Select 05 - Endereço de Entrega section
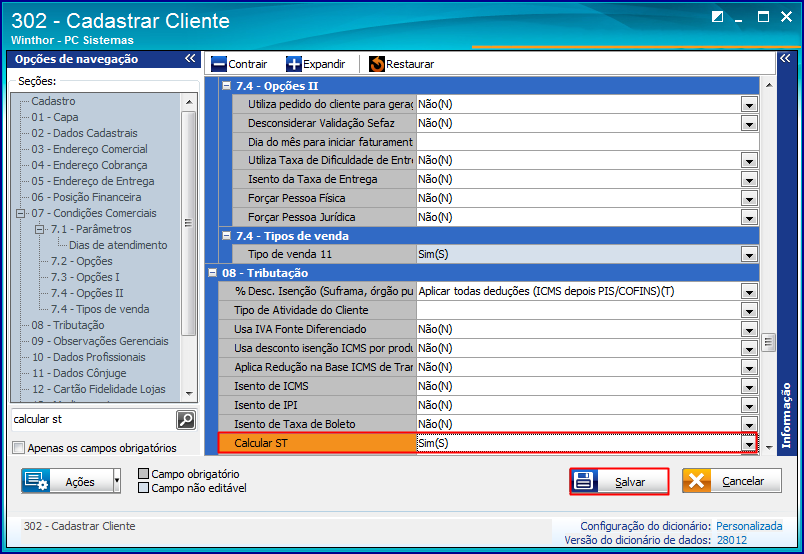The width and height of the screenshot is (804, 554). point(93,181)
